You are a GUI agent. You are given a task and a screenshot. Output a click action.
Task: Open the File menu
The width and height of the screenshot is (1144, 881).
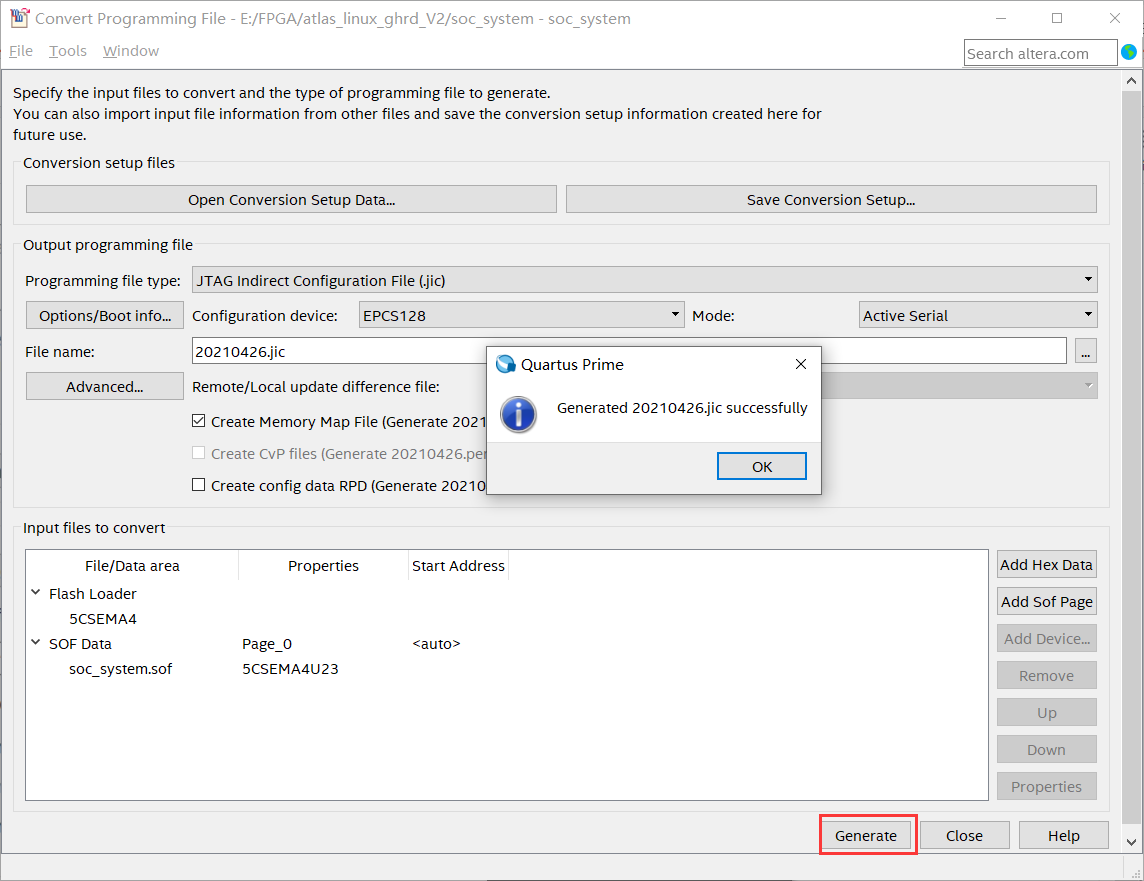(21, 51)
